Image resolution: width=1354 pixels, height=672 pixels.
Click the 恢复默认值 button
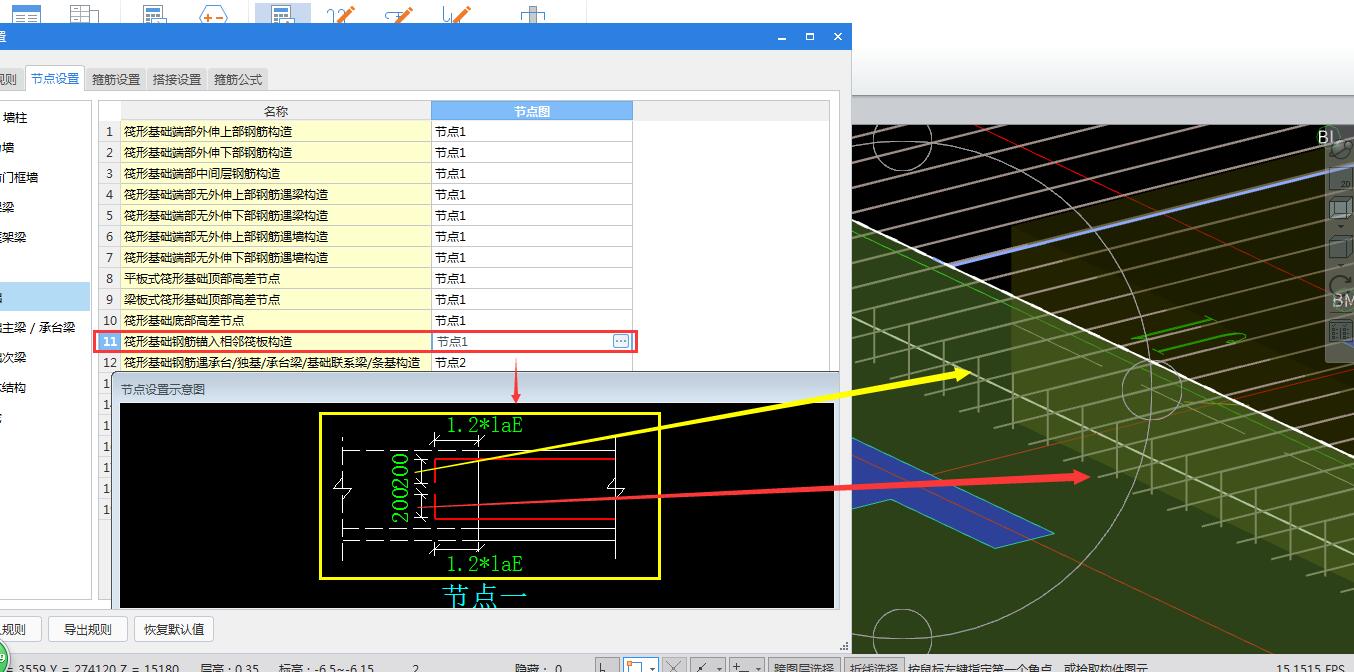(x=174, y=629)
